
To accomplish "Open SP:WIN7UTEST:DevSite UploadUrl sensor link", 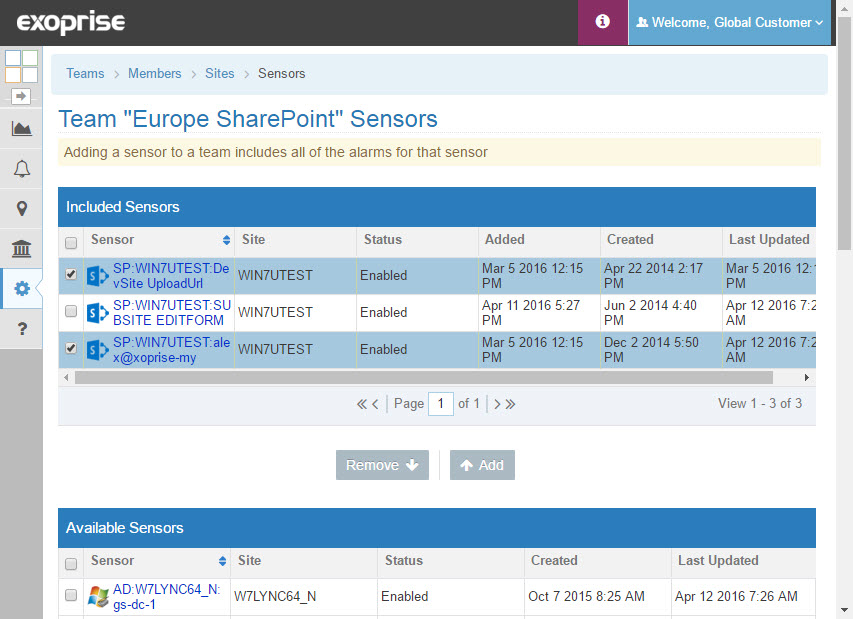I will coord(171,276).
